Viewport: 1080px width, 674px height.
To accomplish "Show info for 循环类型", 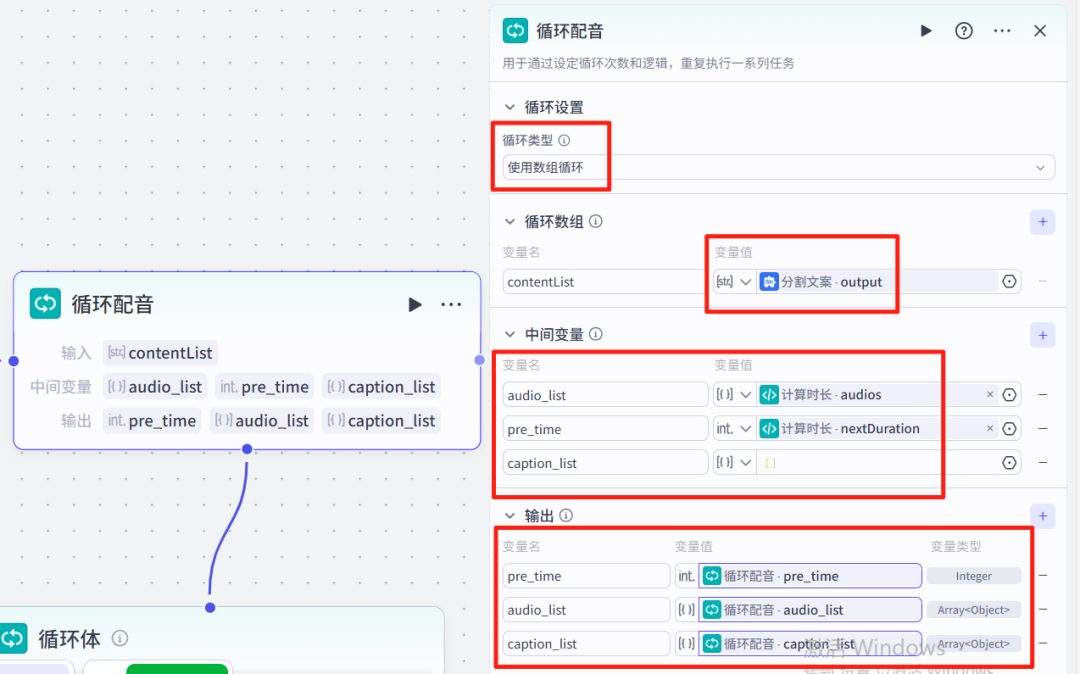I will [x=564, y=140].
